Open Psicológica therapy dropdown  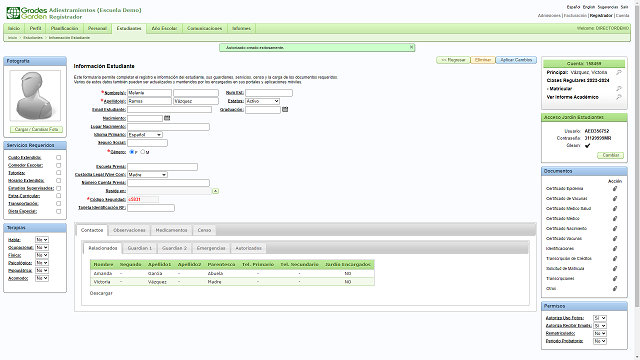[42, 263]
